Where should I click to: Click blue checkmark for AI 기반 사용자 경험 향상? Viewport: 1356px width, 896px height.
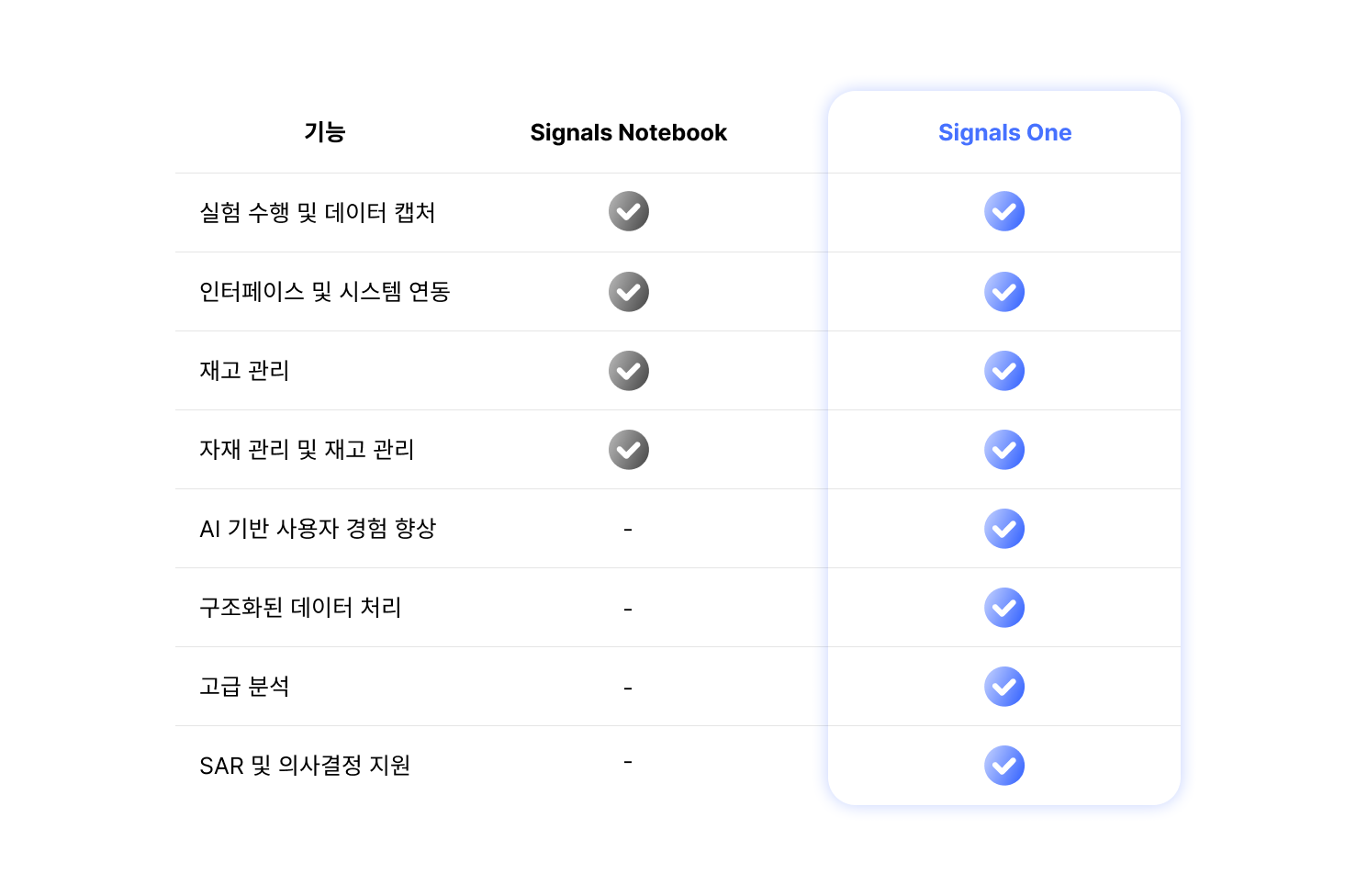click(x=1004, y=529)
